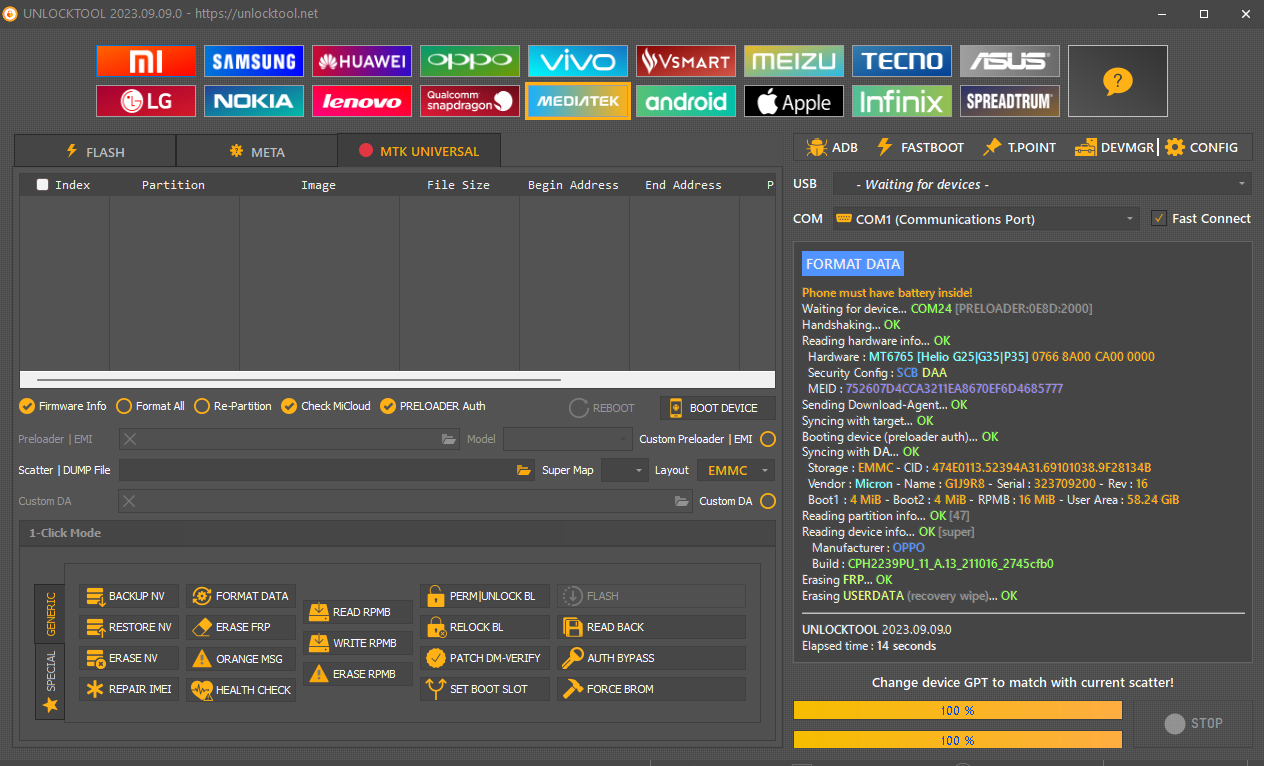
Task: Click the question mark help tile
Action: click(1117, 81)
